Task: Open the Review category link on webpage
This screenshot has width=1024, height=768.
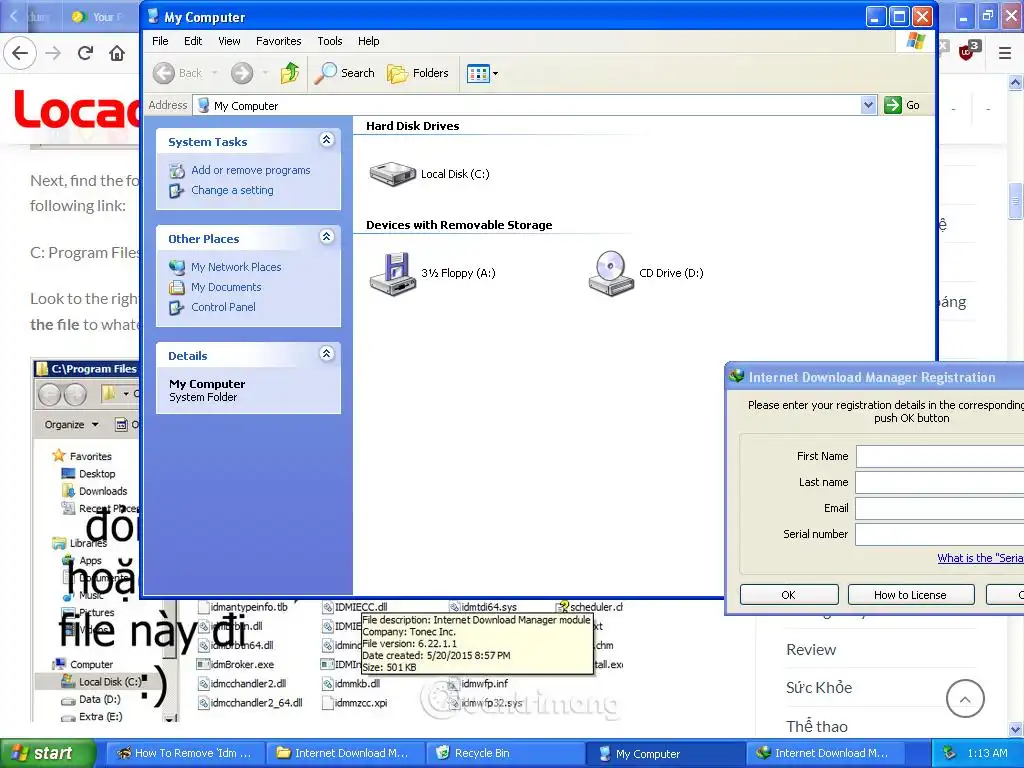Action: click(x=810, y=650)
